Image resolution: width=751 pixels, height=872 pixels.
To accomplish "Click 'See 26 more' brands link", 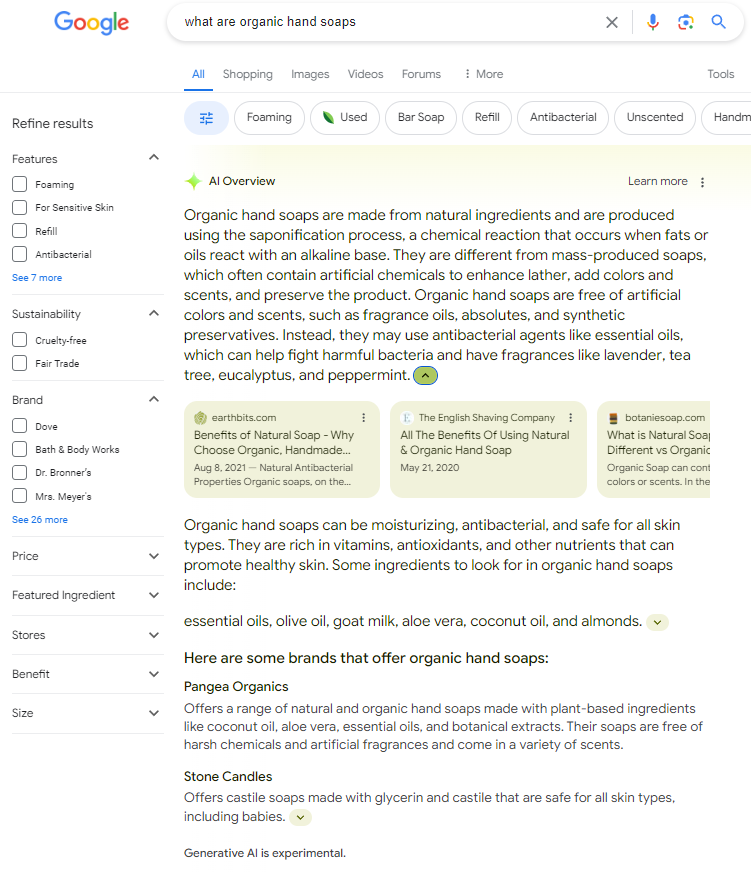I will (40, 519).
